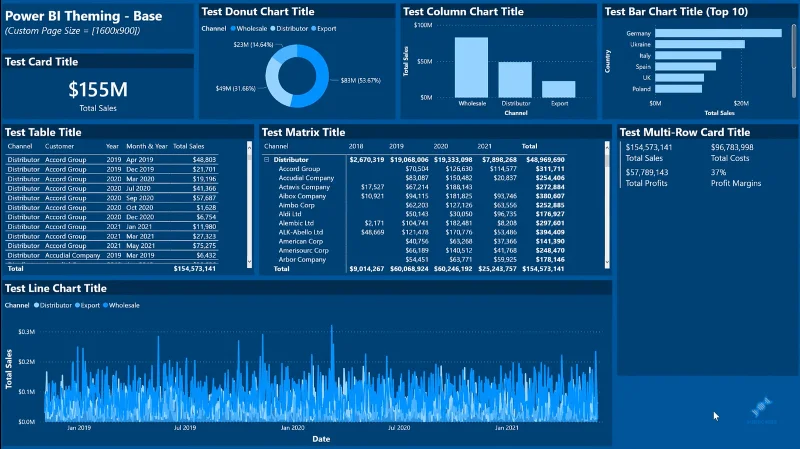
Task: Click the Power BI Theming - Base title
Action: coord(84,16)
